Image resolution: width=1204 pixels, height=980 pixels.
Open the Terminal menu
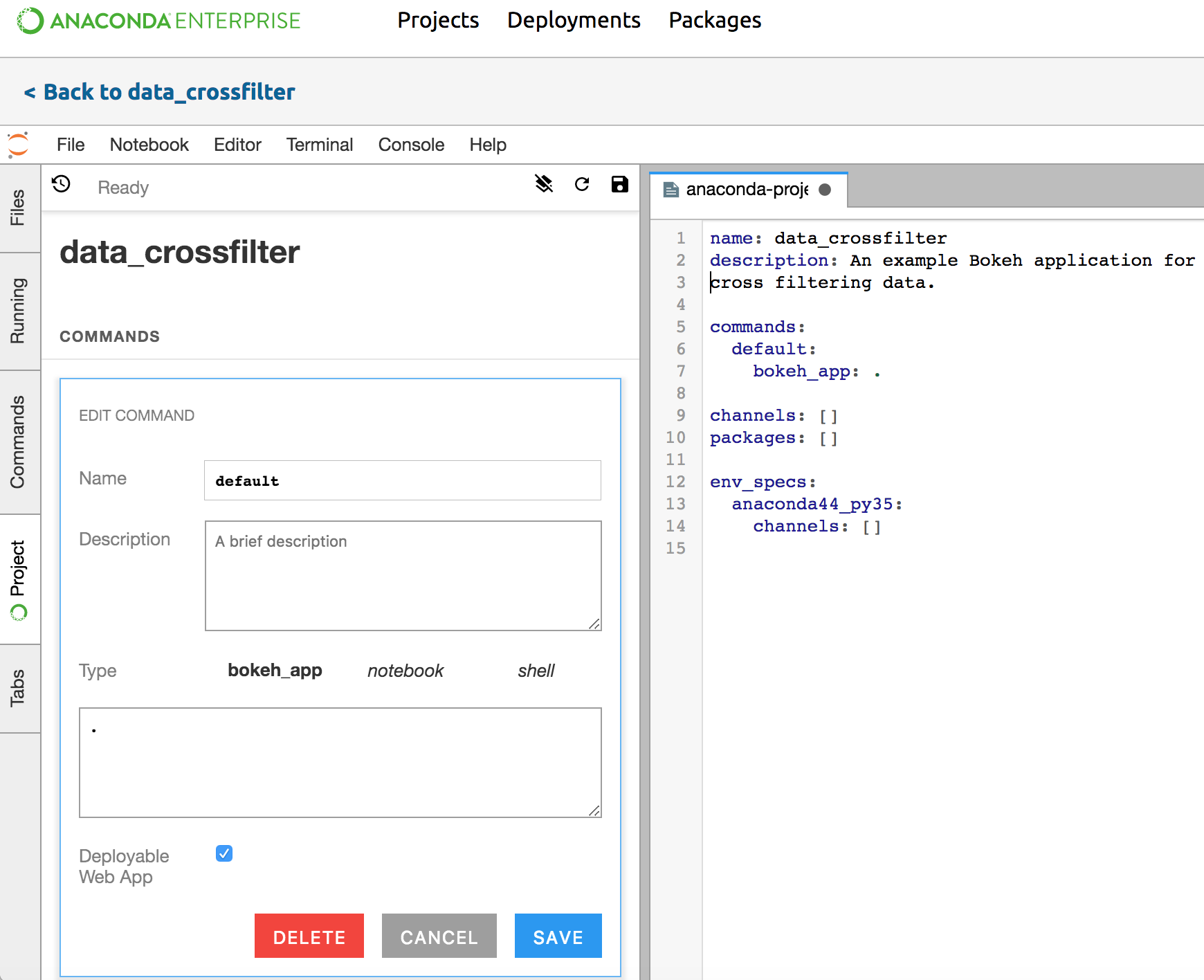point(320,145)
